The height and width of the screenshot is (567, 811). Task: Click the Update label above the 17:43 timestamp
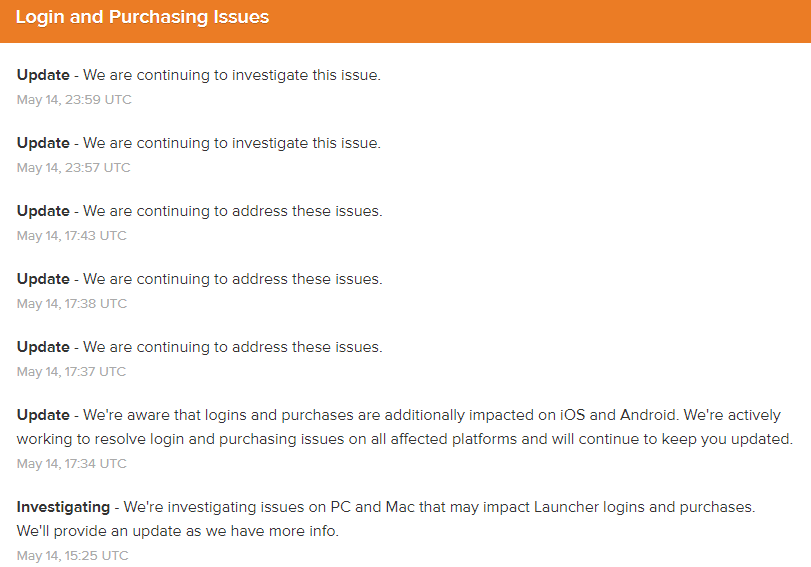(x=43, y=211)
